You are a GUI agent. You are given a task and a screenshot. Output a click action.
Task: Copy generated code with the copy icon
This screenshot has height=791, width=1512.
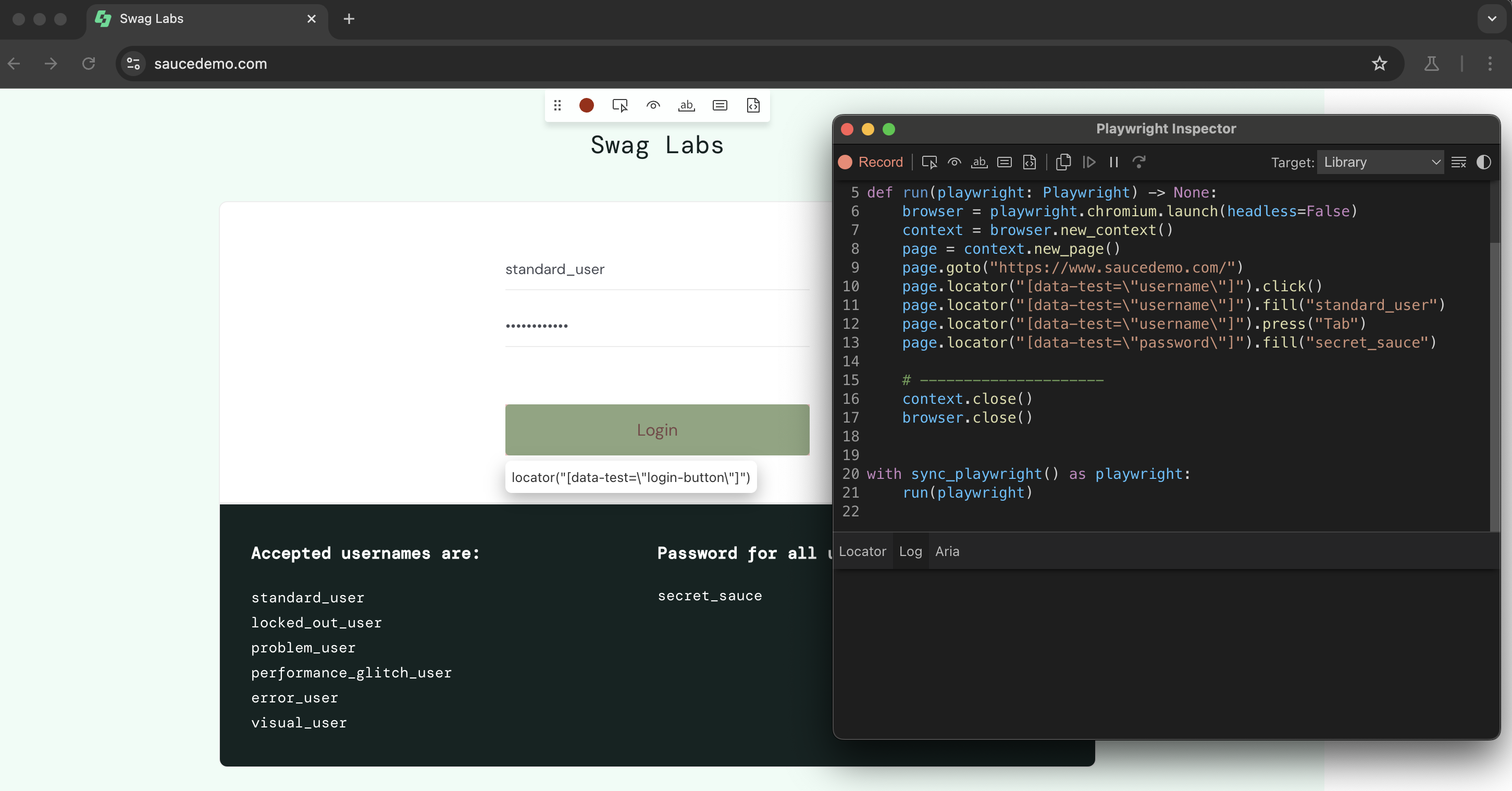(x=1063, y=162)
